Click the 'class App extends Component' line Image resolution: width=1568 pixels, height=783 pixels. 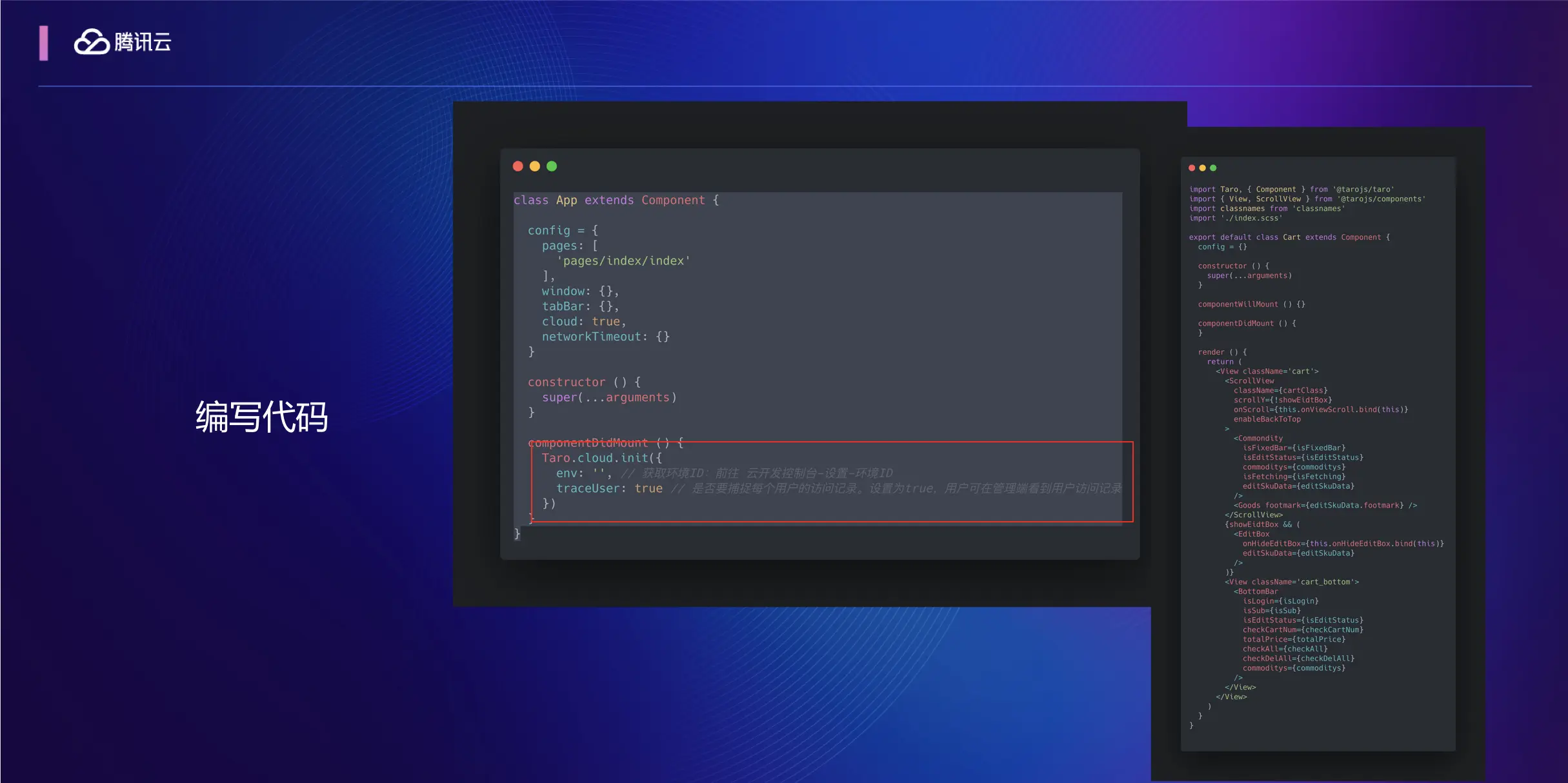(x=616, y=200)
